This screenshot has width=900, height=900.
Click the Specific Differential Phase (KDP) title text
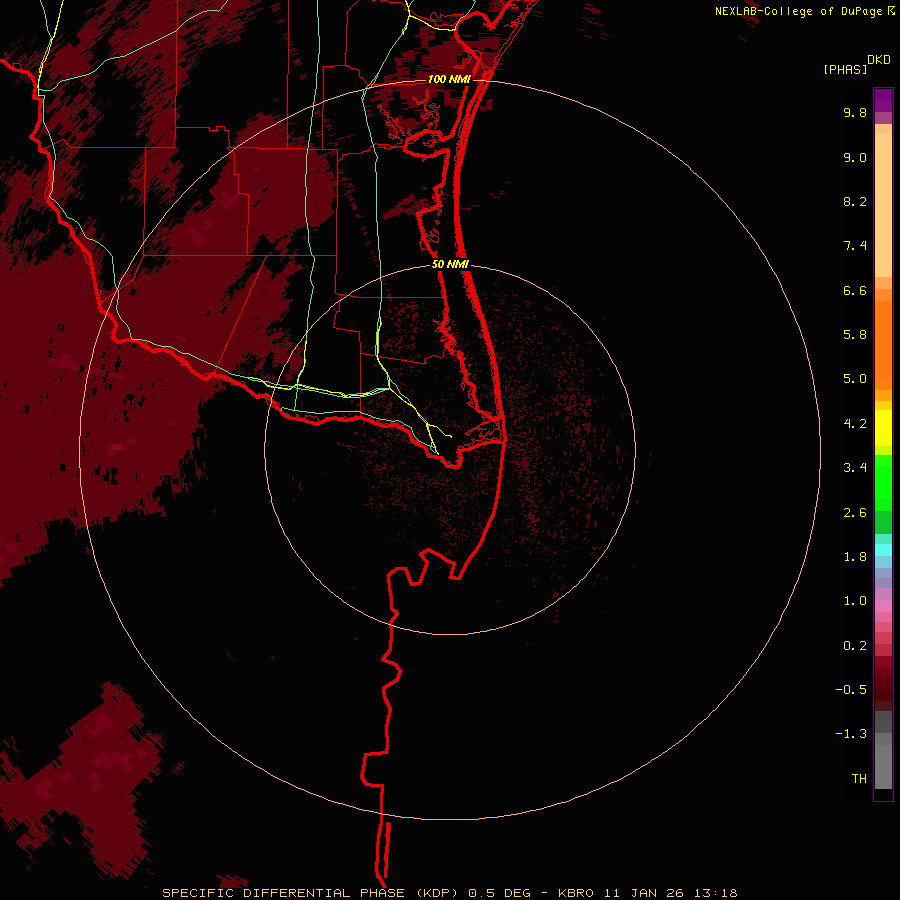(x=313, y=893)
